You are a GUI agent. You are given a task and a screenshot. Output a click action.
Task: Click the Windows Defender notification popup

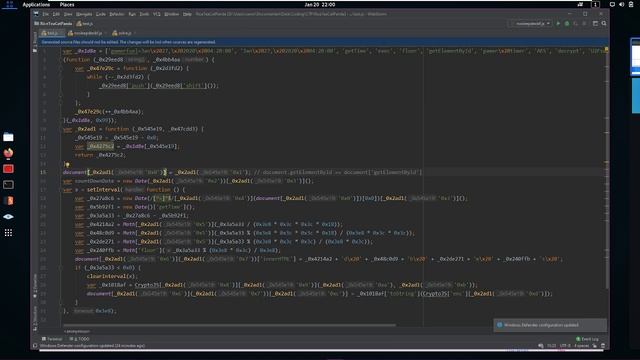(550, 325)
